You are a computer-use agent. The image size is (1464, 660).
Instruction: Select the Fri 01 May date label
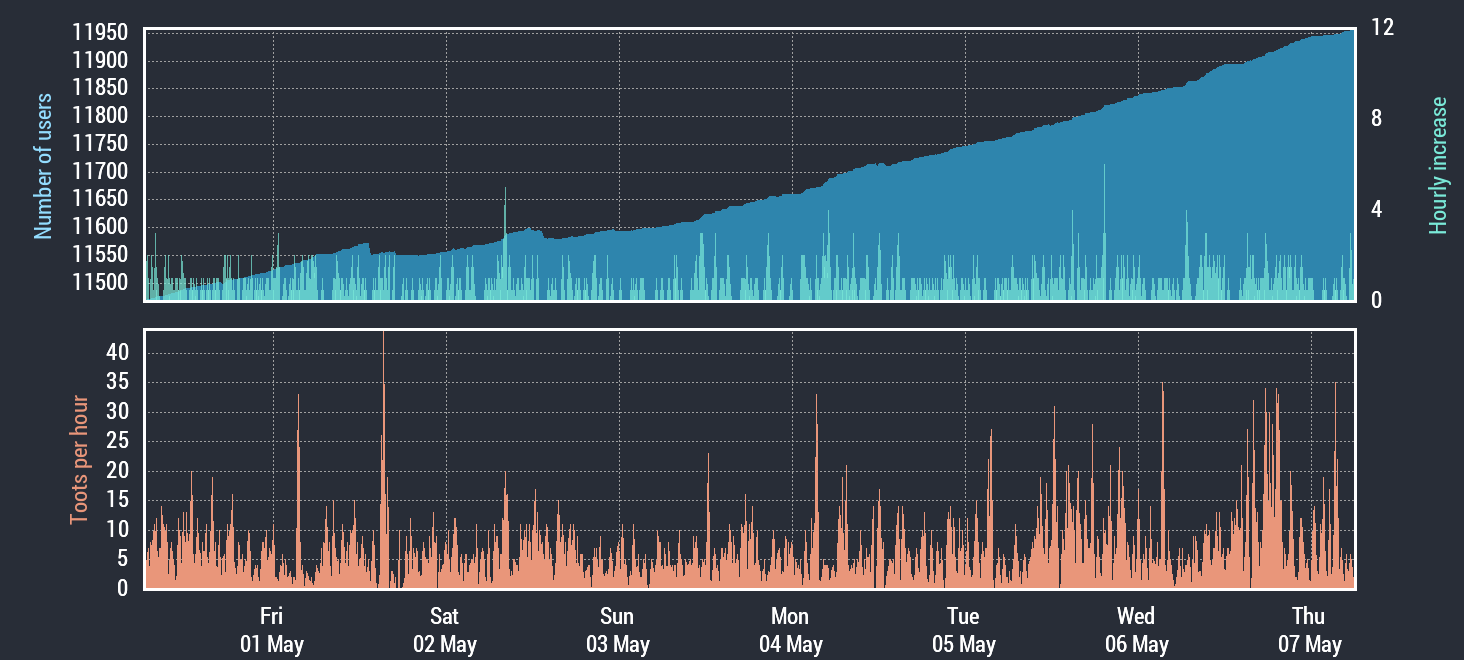click(x=271, y=630)
